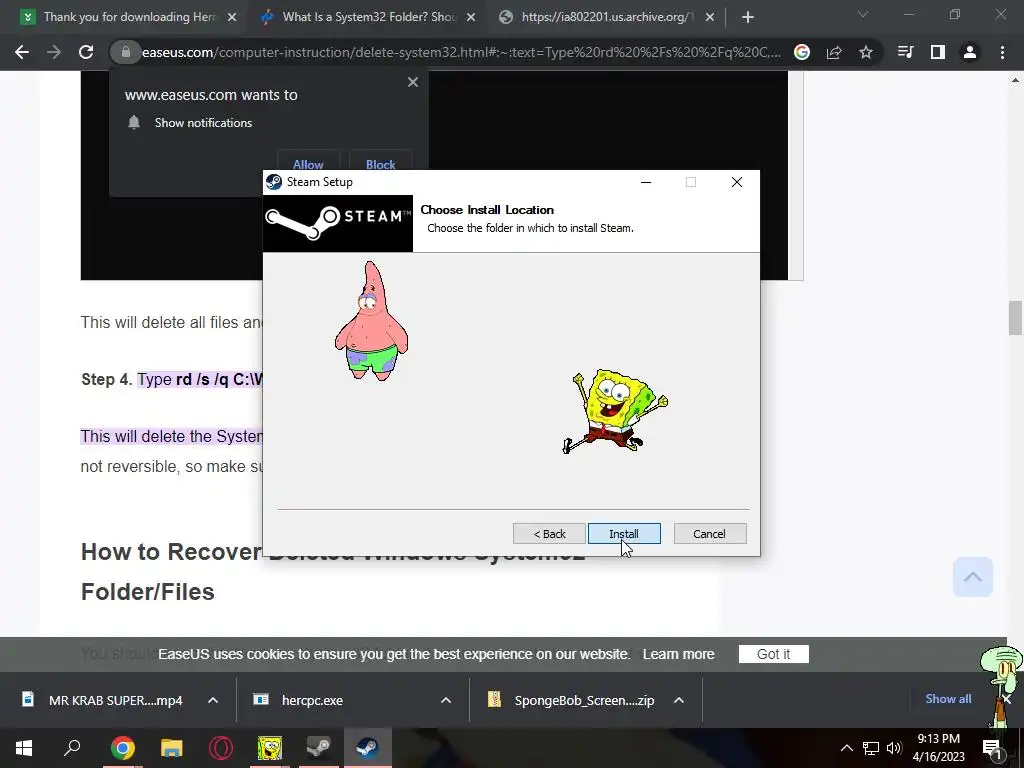Image resolution: width=1024 pixels, height=768 pixels.
Task: Open the network icon in system tray
Action: 871,748
